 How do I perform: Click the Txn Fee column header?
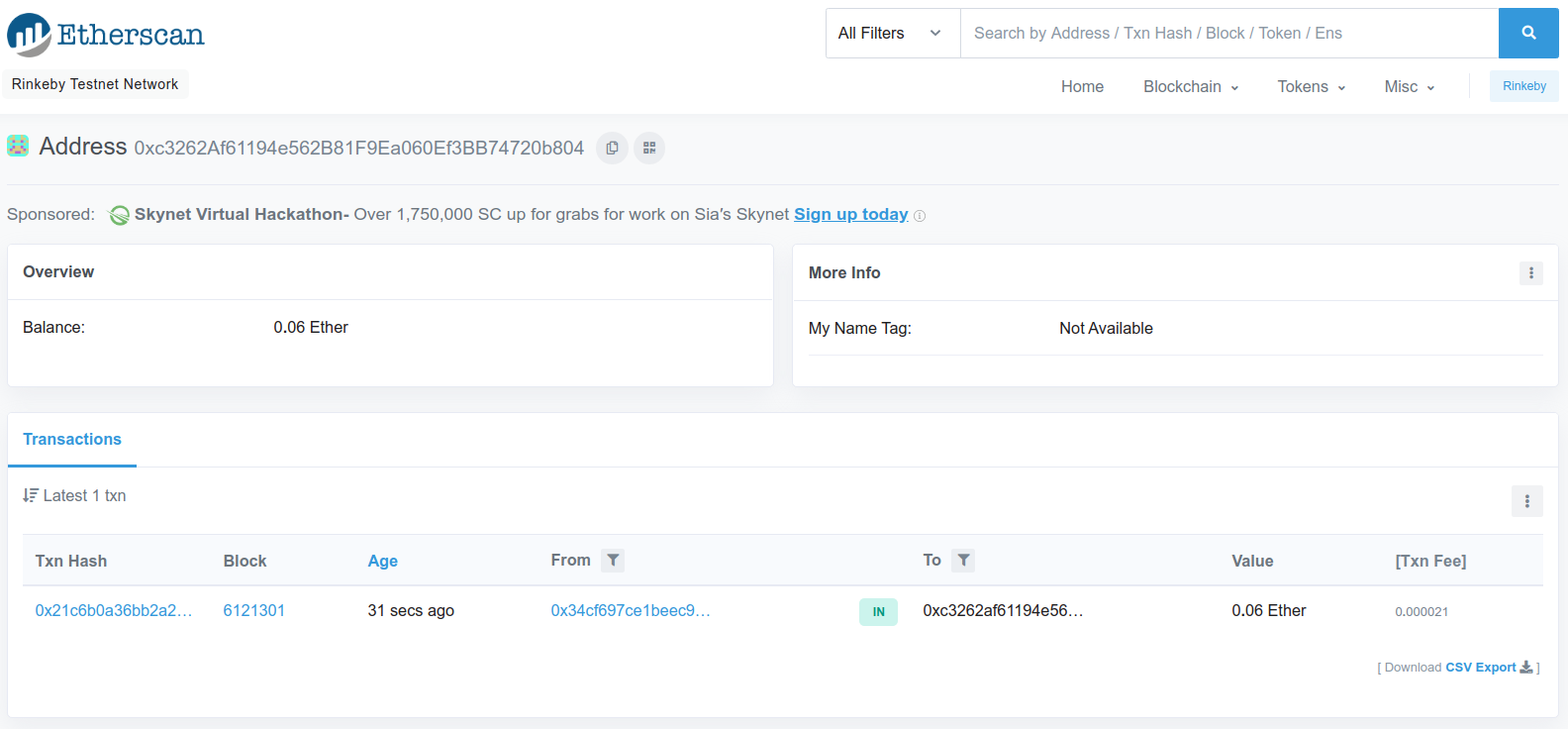point(1430,561)
